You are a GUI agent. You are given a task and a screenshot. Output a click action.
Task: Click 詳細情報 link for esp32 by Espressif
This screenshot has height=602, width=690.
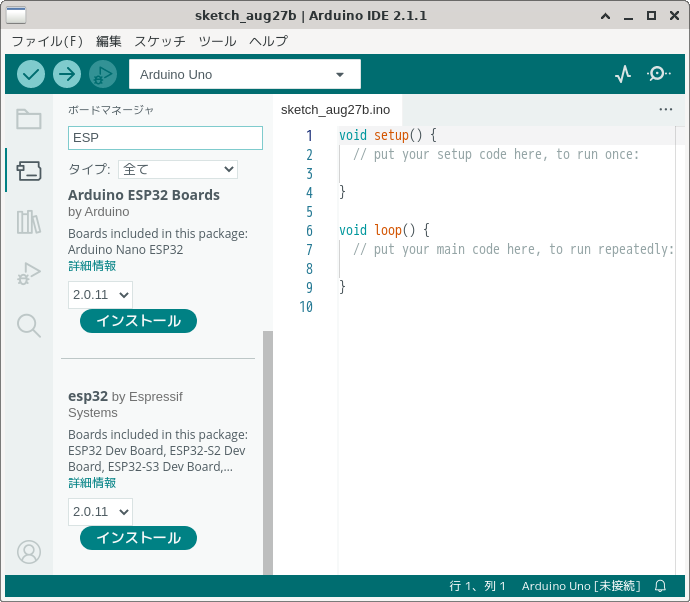tap(92, 483)
